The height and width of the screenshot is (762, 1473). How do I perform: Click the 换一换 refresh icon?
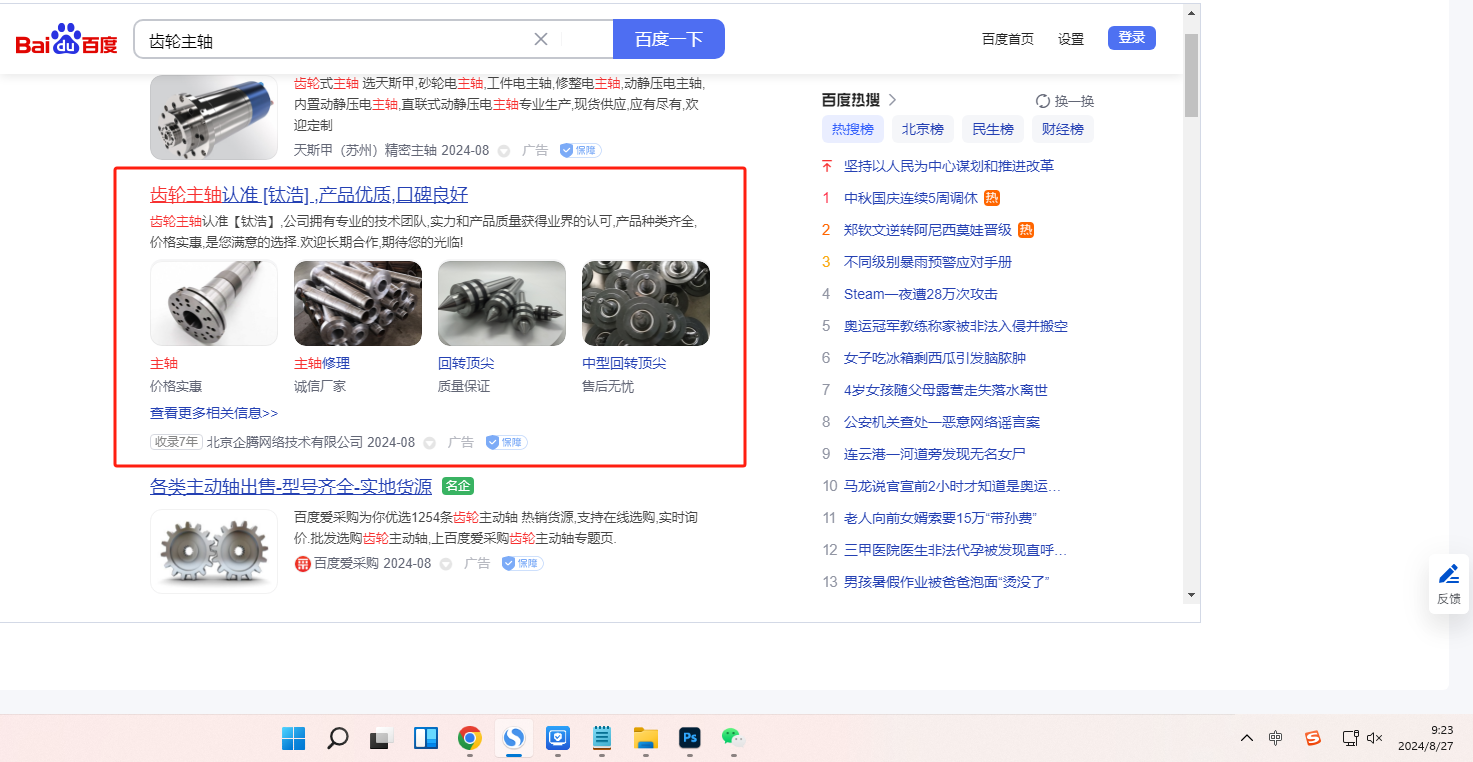click(x=1043, y=101)
